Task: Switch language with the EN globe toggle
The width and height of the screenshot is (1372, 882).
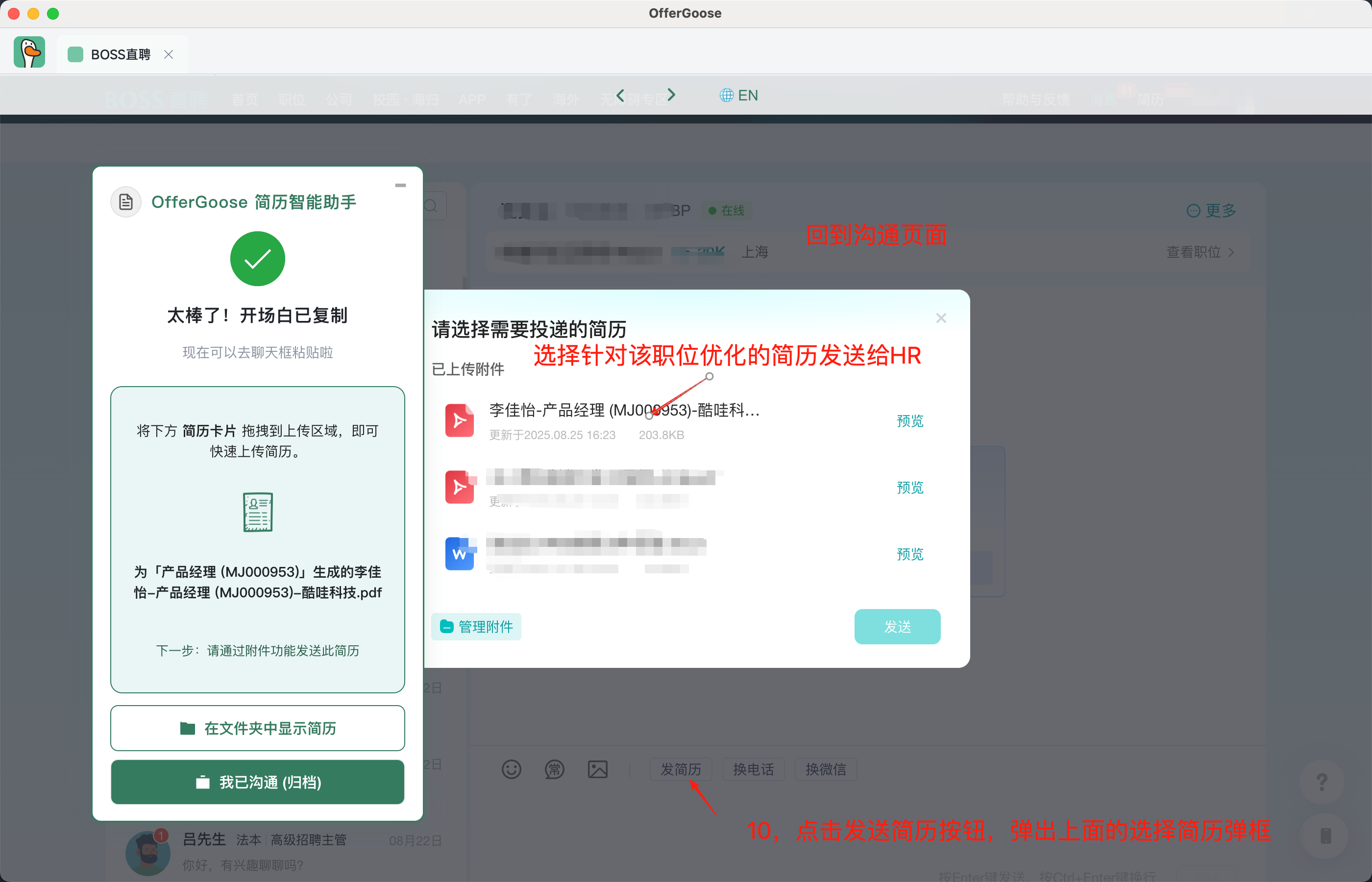Action: (x=739, y=95)
